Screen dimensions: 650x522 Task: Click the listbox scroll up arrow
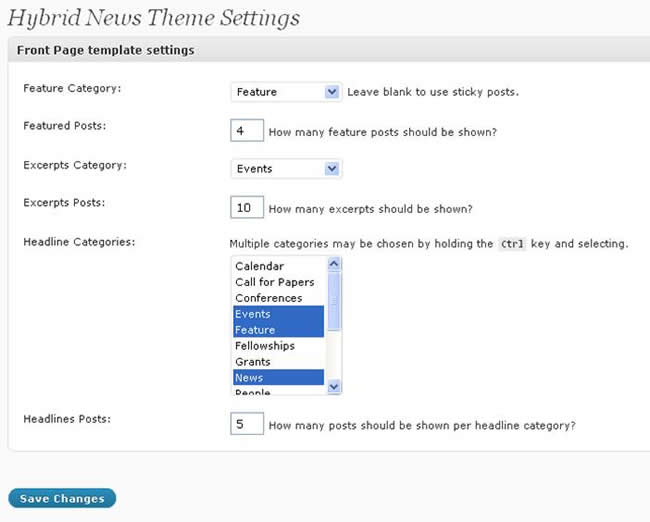(x=334, y=264)
